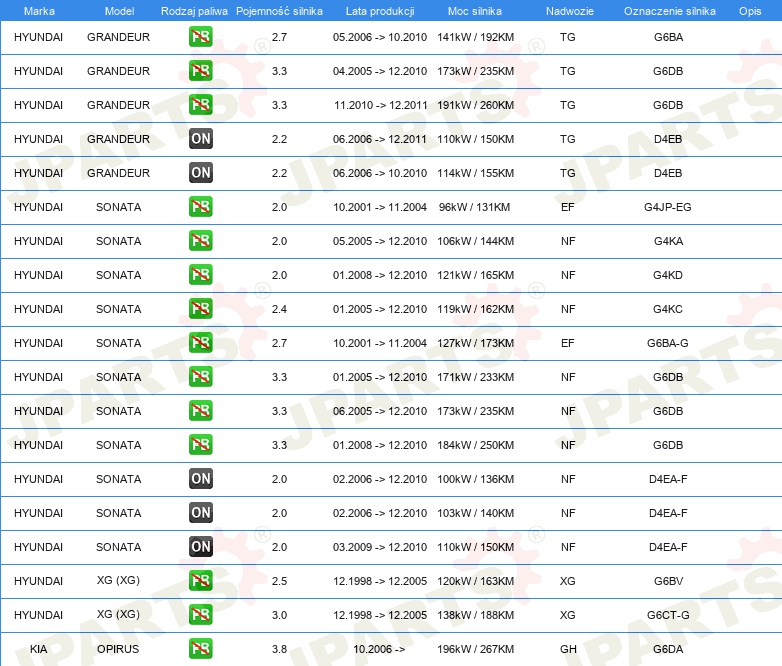Click the ON diesel icon for Sonata 103kW
The image size is (782, 666).
coord(200,512)
